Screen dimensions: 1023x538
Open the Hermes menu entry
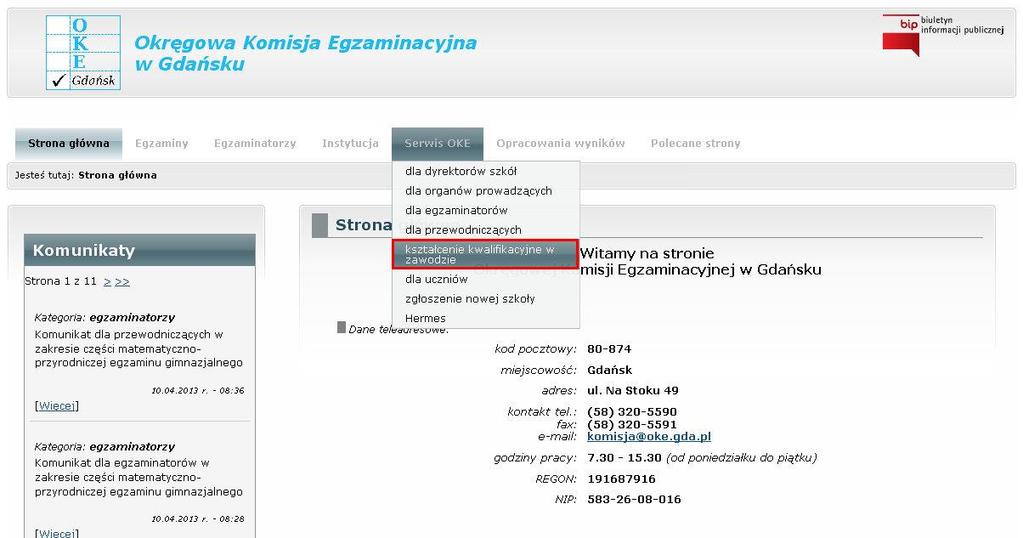(x=485, y=318)
